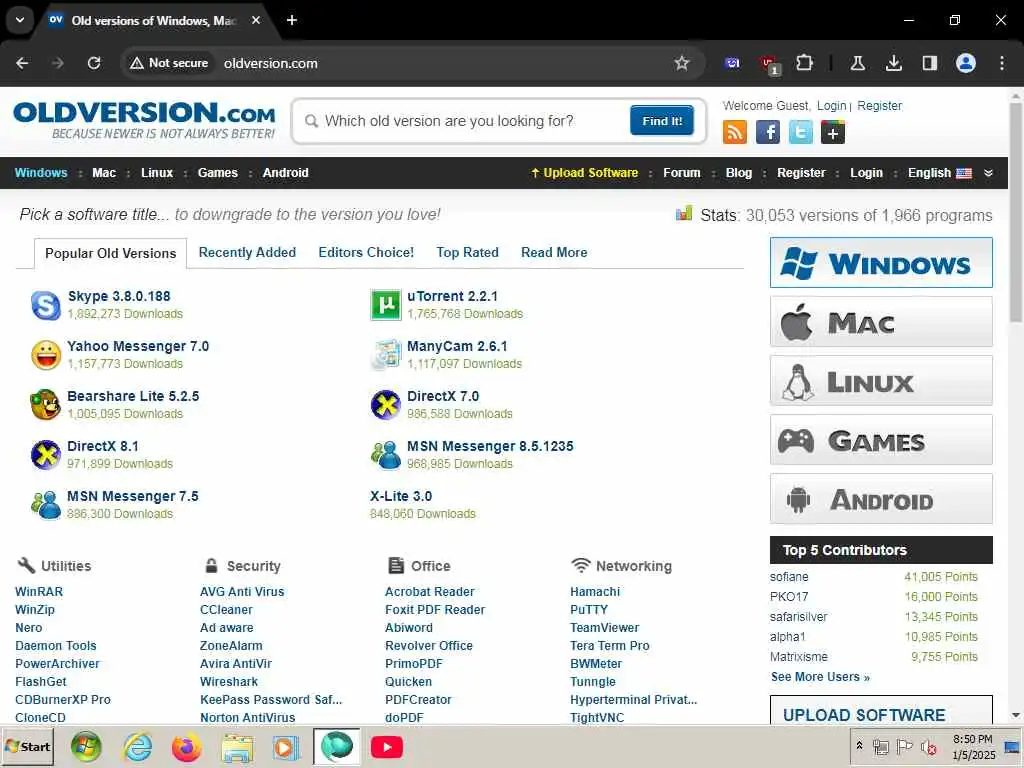Open the Read More tab
Viewport: 1024px width, 768px height.
click(x=554, y=252)
